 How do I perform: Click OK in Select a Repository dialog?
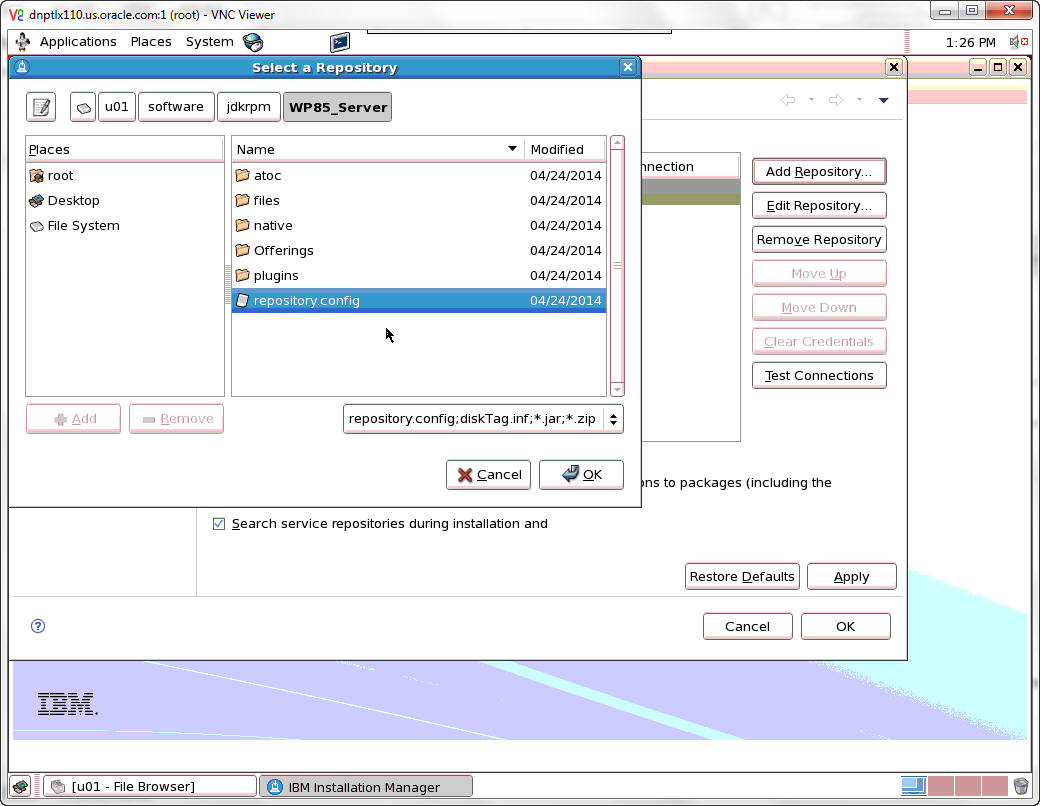[581, 474]
